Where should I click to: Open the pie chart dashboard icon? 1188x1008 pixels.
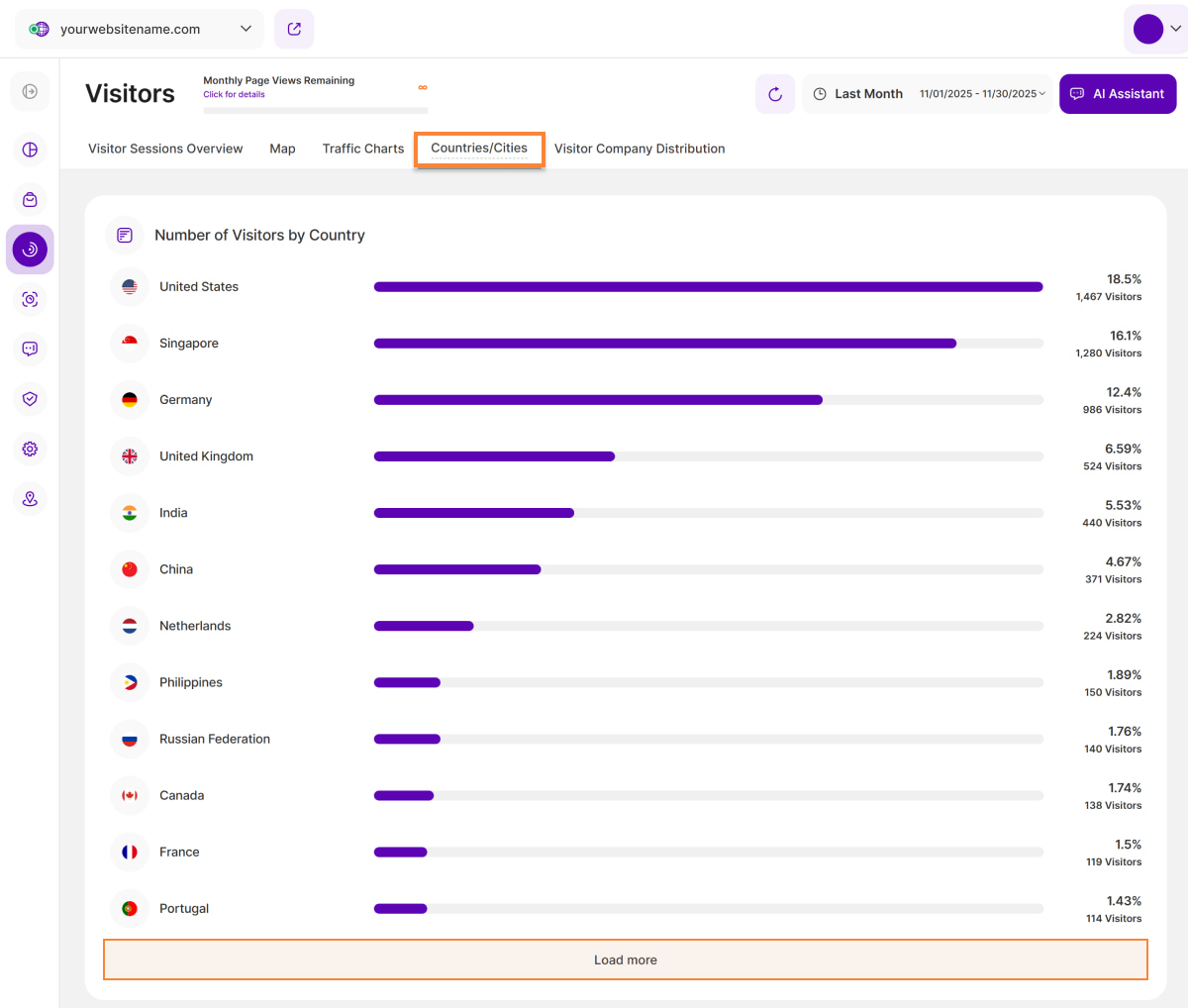point(30,150)
